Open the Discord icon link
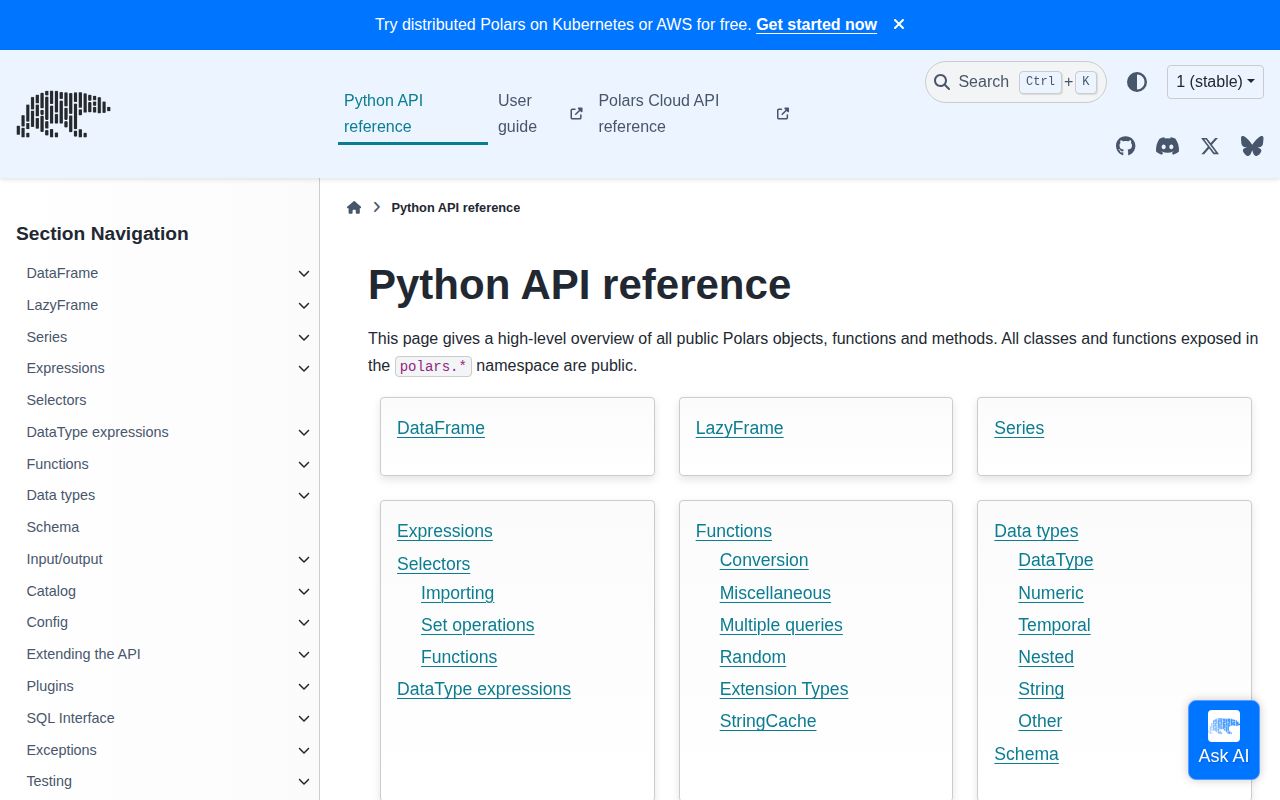The height and width of the screenshot is (800, 1280). pos(1167,146)
